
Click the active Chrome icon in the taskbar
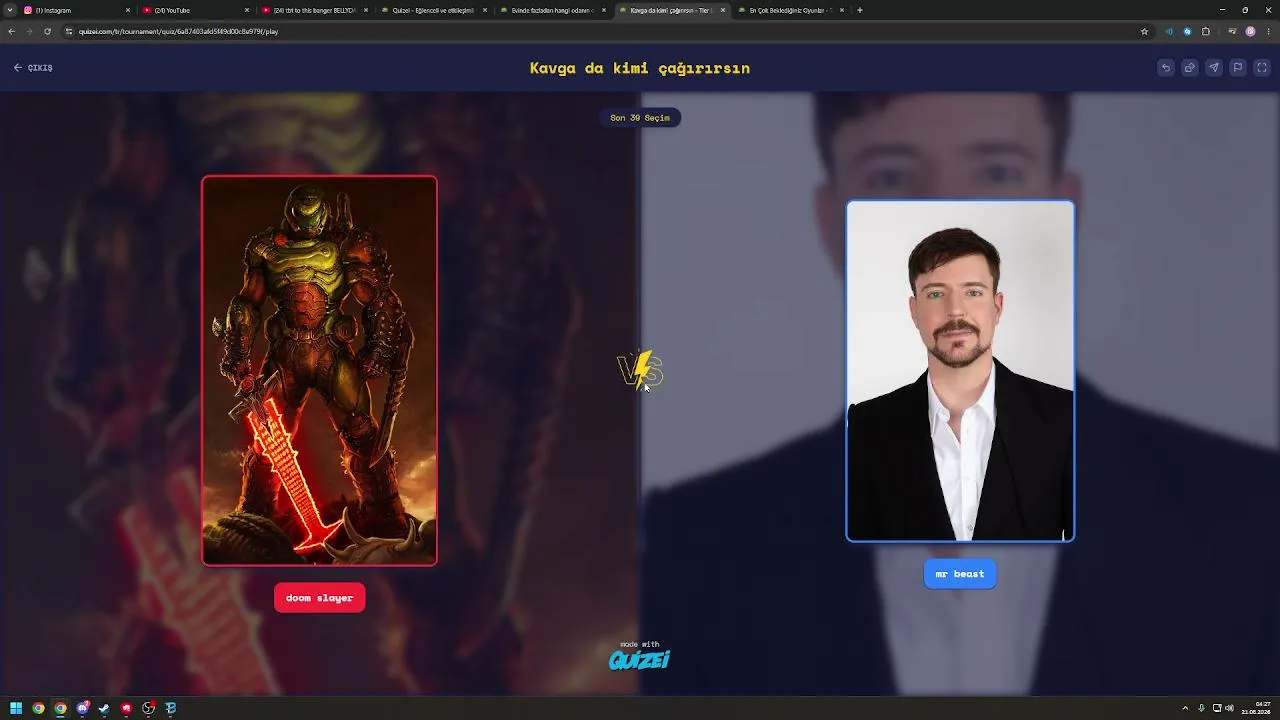[x=60, y=708]
